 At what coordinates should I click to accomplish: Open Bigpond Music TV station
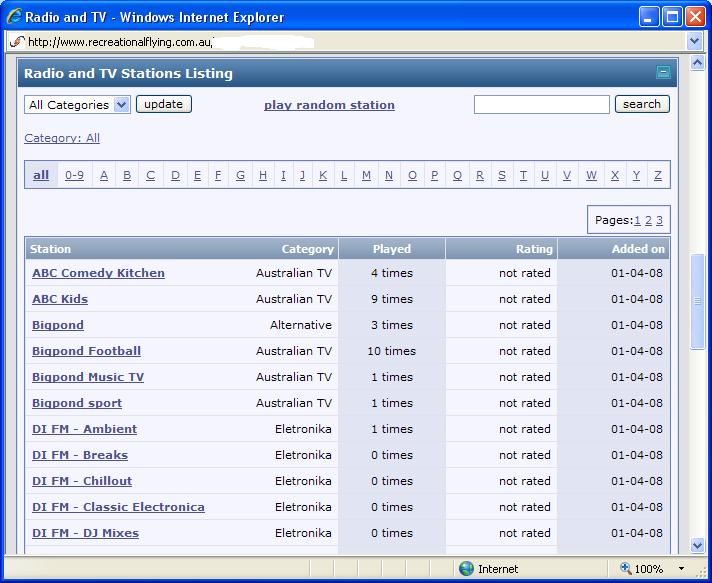88,377
